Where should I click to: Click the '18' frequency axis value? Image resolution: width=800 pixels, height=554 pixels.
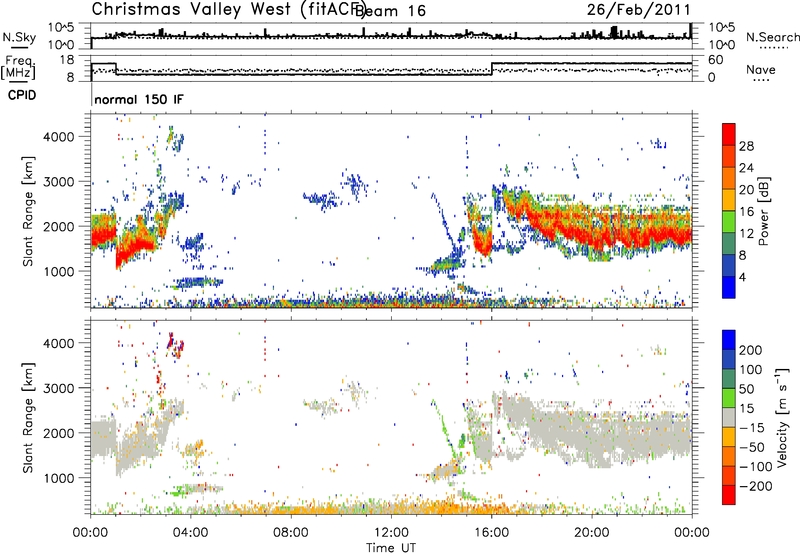click(x=67, y=60)
